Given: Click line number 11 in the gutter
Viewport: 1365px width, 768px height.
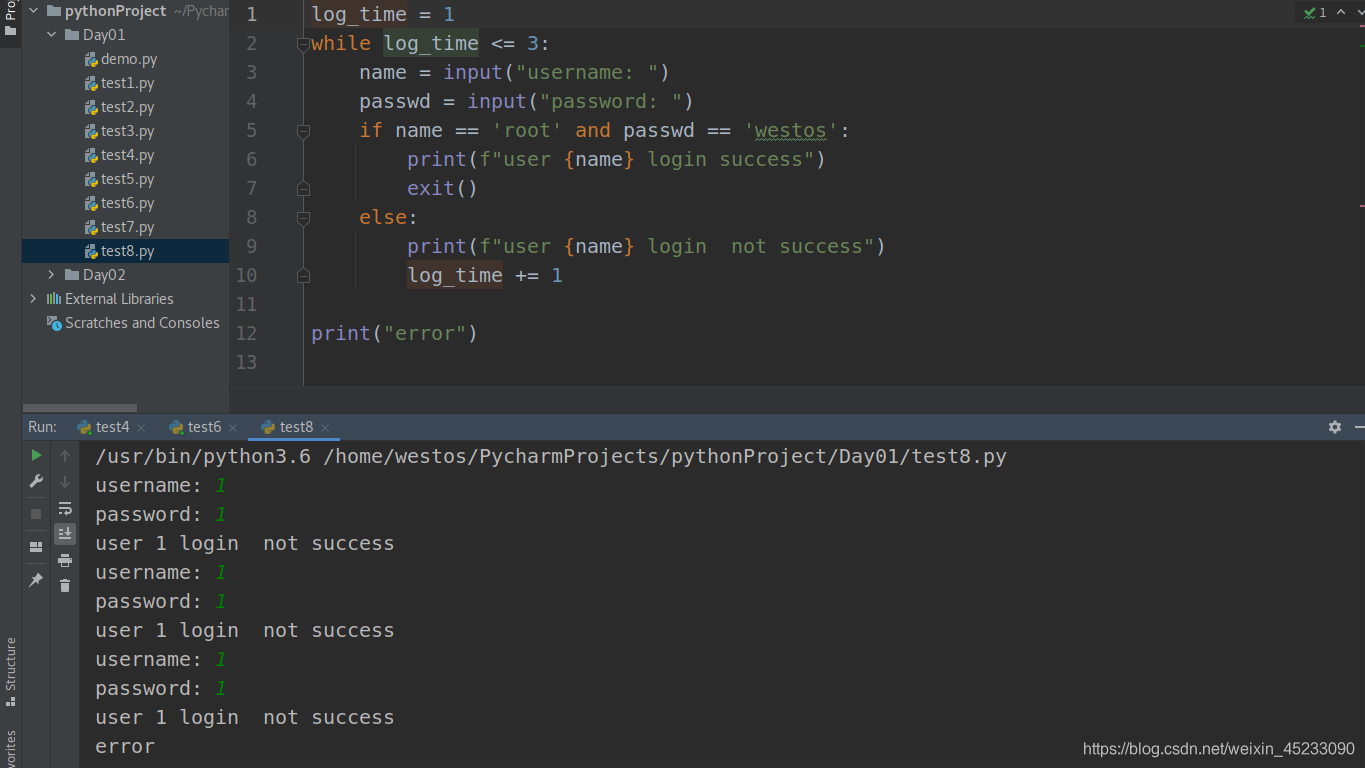Looking at the screenshot, I should (x=246, y=304).
